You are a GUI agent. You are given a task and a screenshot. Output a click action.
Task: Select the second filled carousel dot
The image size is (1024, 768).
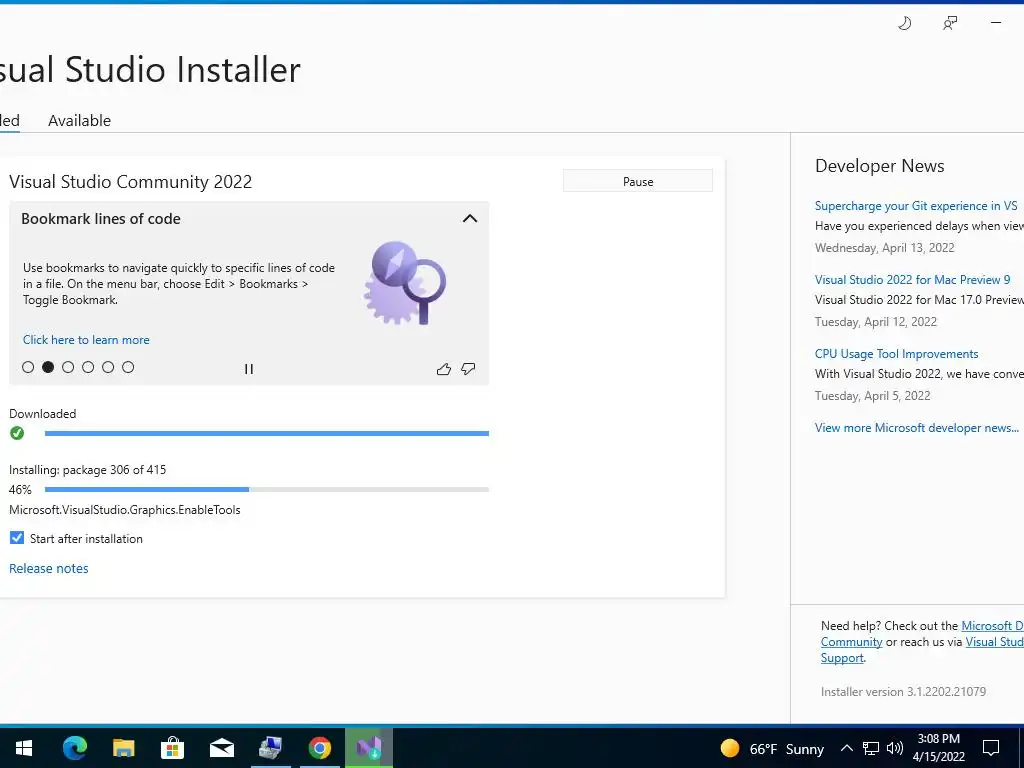(x=48, y=367)
